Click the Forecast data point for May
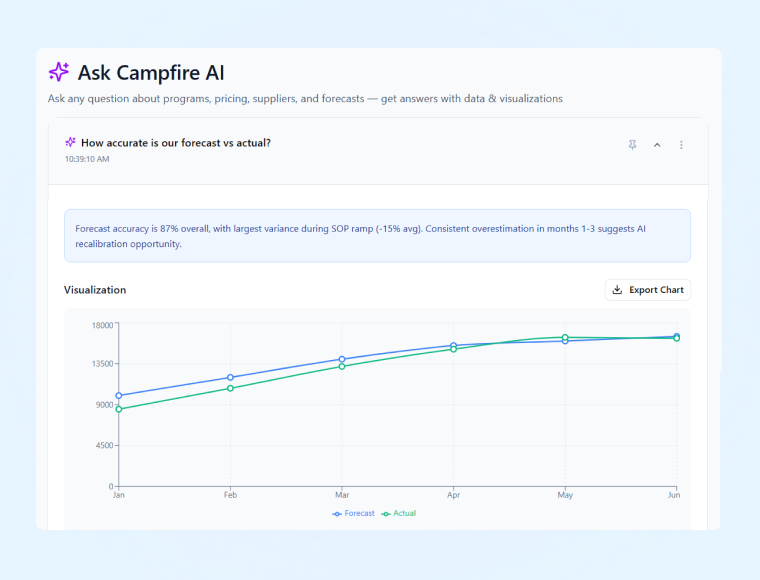Screen dimensions: 760x580 click(565, 342)
